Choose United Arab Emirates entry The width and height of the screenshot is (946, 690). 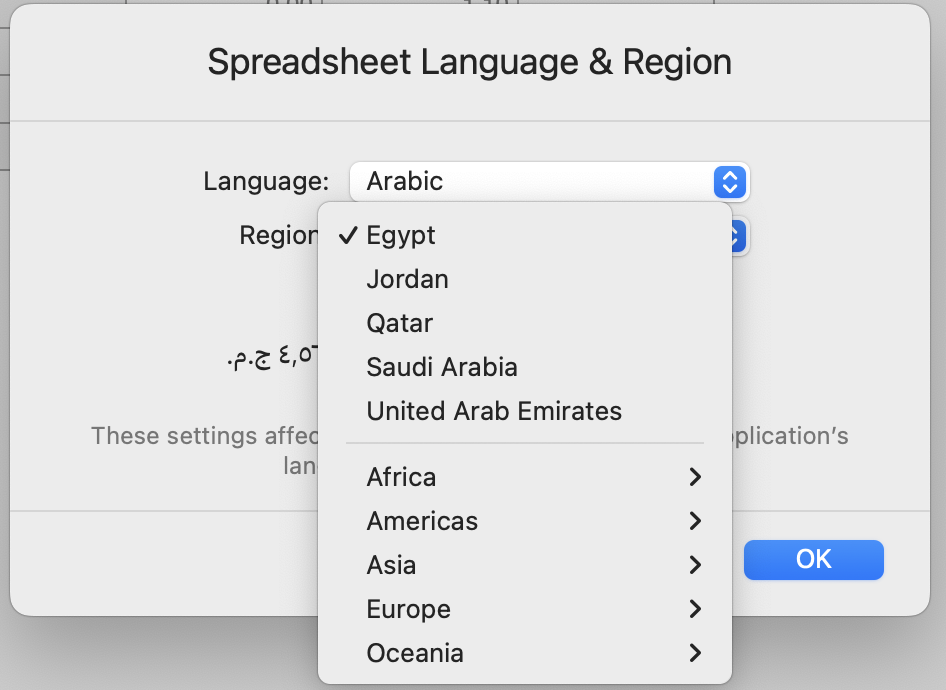(494, 411)
